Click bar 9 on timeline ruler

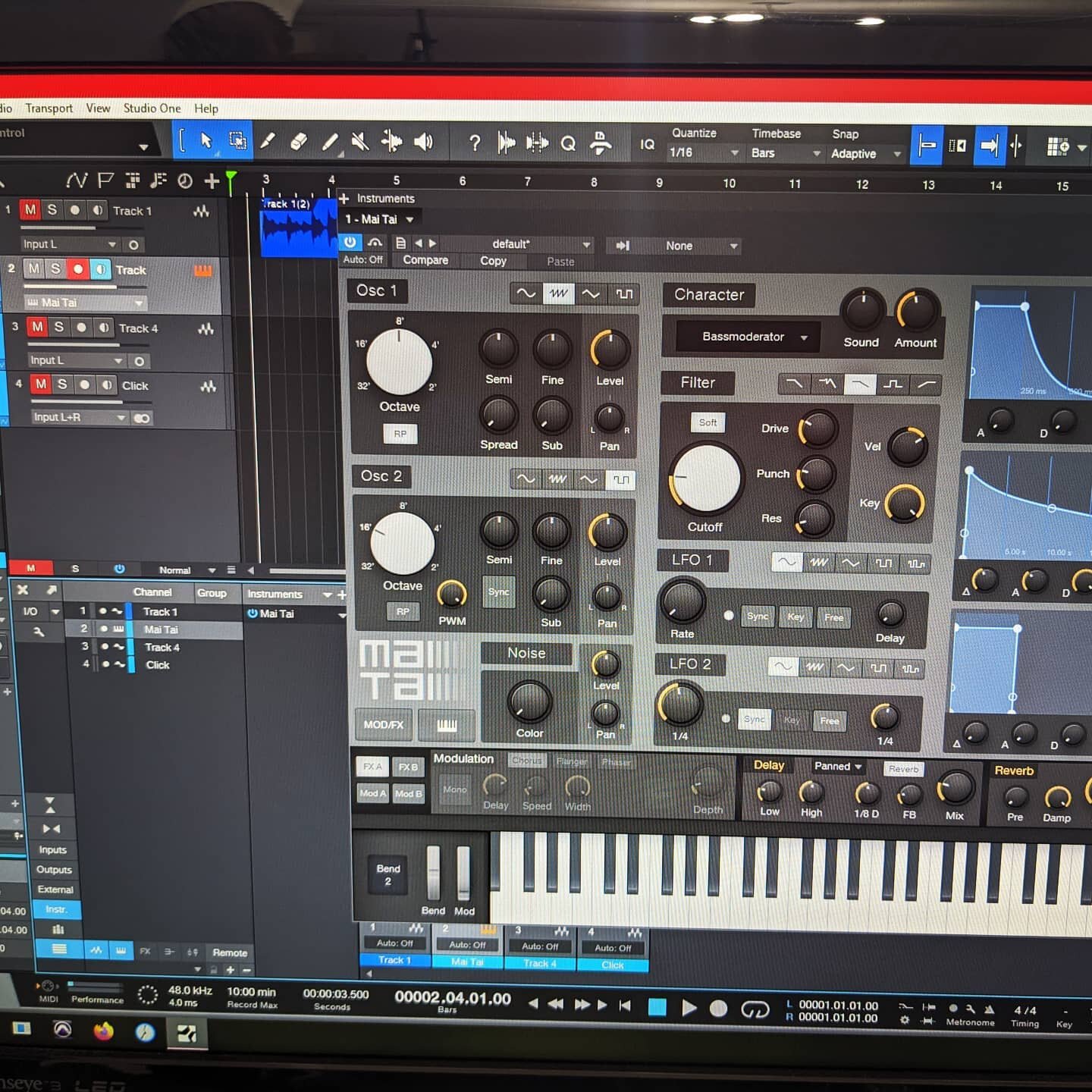tap(659, 183)
